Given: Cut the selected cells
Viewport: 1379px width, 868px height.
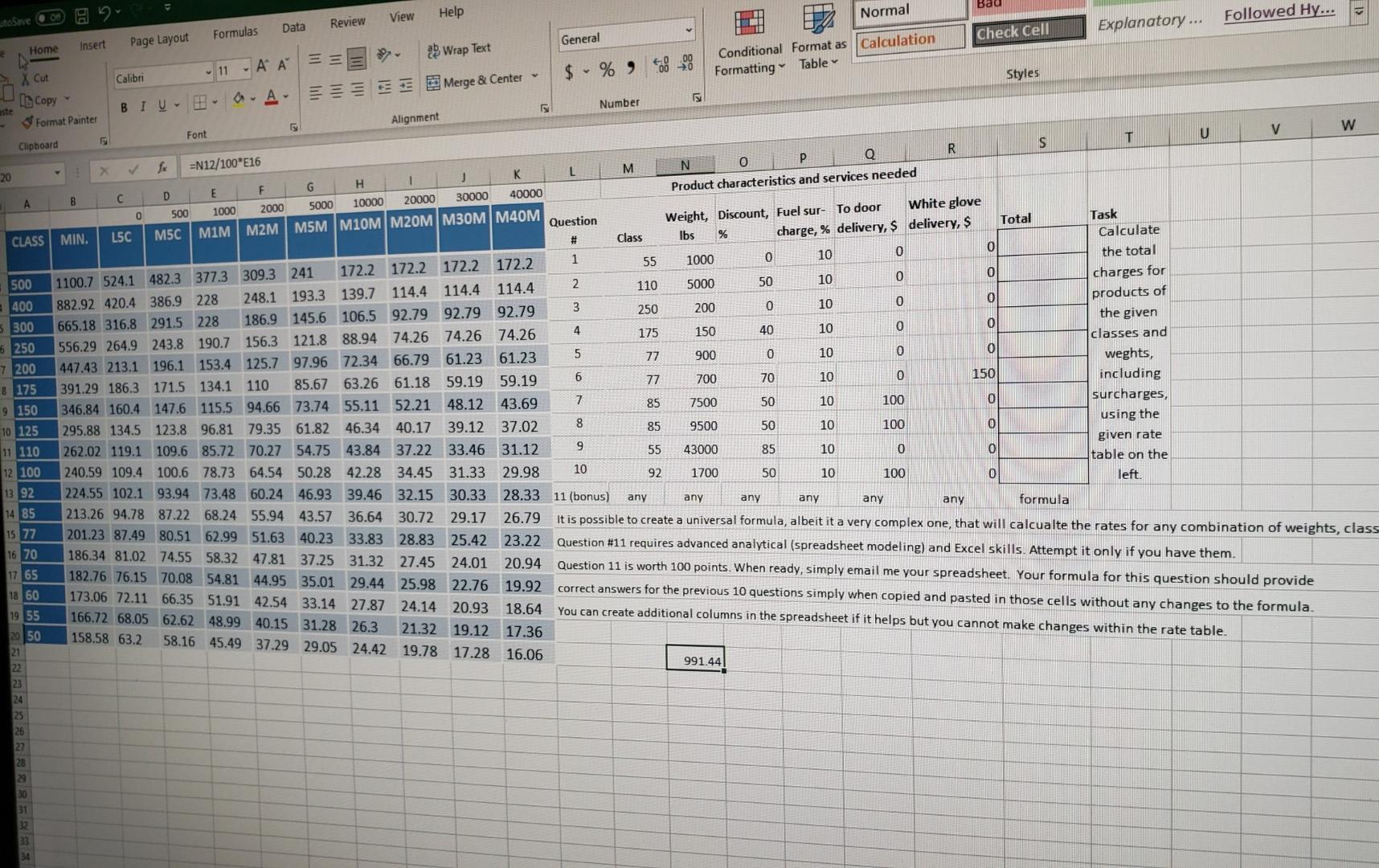Looking at the screenshot, I should (x=35, y=78).
